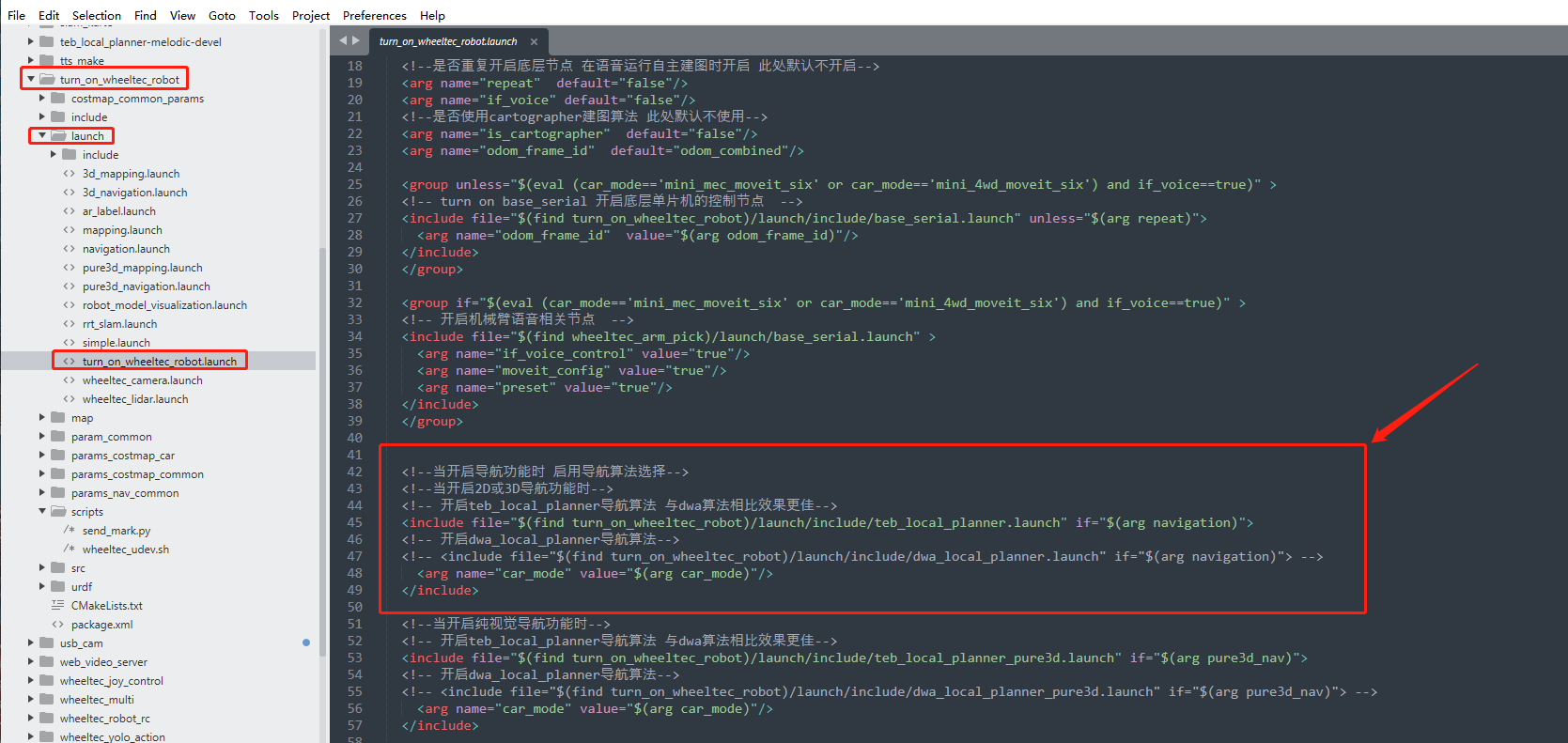The height and width of the screenshot is (743, 1568).
Task: Click the file icon of mapping.launch
Action: click(70, 230)
